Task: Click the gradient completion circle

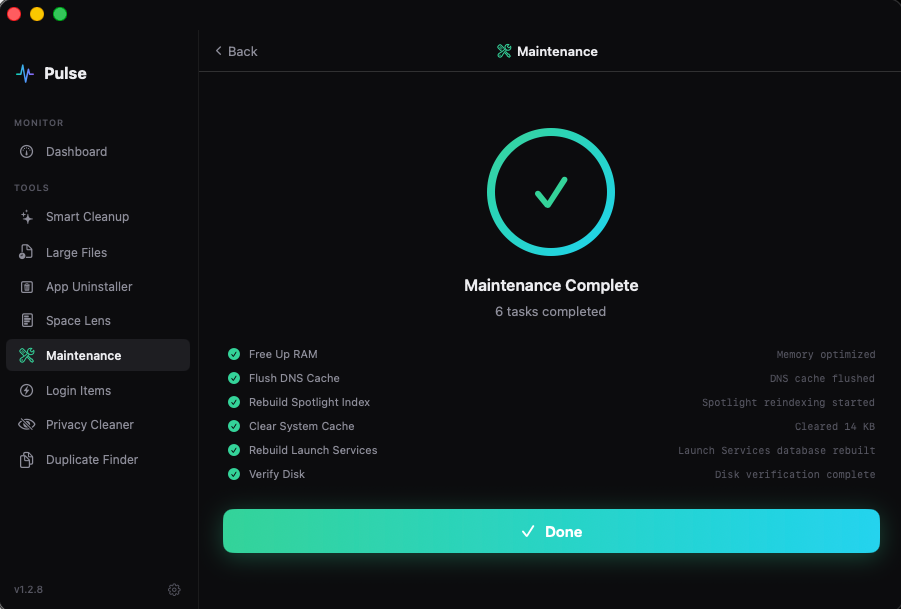Action: pyautogui.click(x=551, y=192)
